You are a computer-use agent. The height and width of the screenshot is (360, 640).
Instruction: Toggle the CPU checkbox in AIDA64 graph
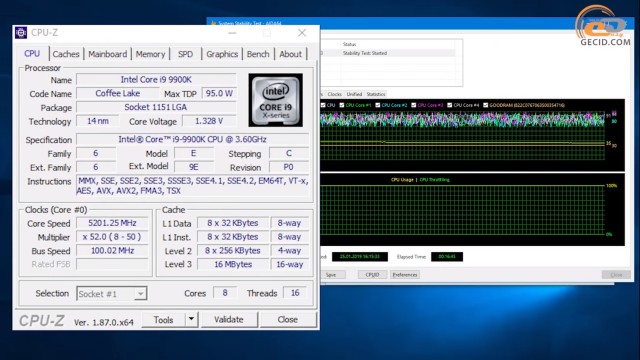[323, 105]
